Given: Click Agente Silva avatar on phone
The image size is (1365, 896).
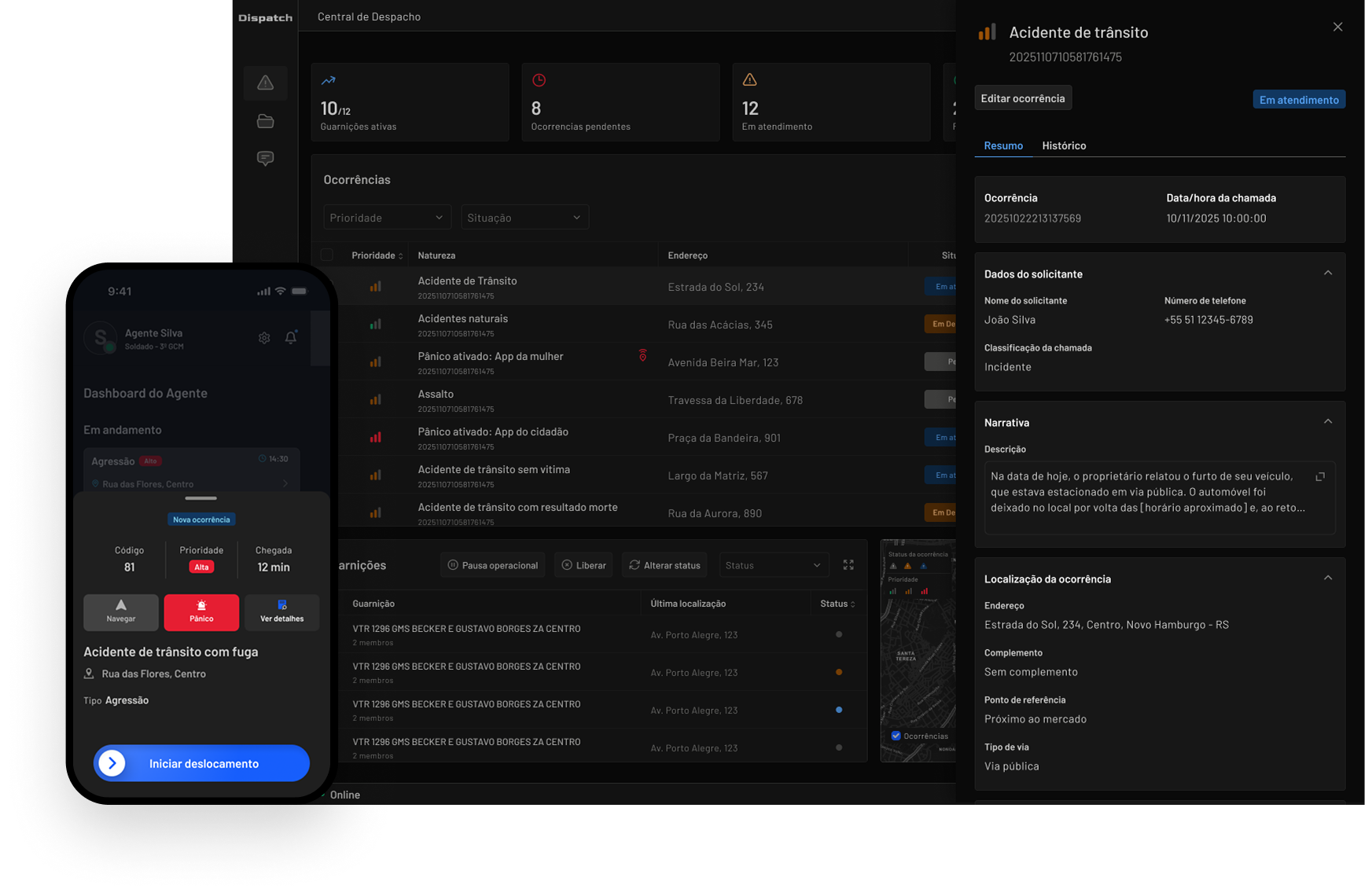Looking at the screenshot, I should 100,338.
